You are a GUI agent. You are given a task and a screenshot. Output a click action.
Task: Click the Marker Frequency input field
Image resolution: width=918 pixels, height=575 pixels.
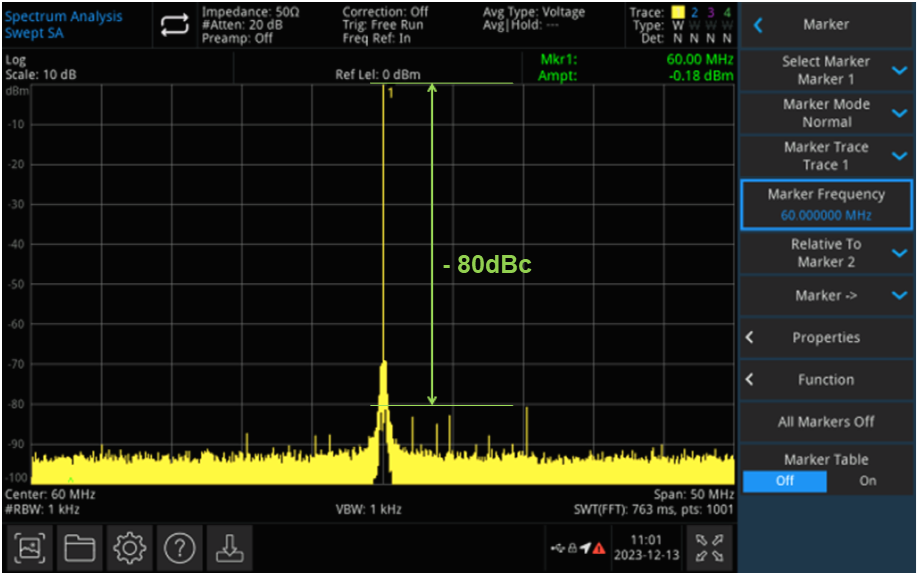coord(826,205)
